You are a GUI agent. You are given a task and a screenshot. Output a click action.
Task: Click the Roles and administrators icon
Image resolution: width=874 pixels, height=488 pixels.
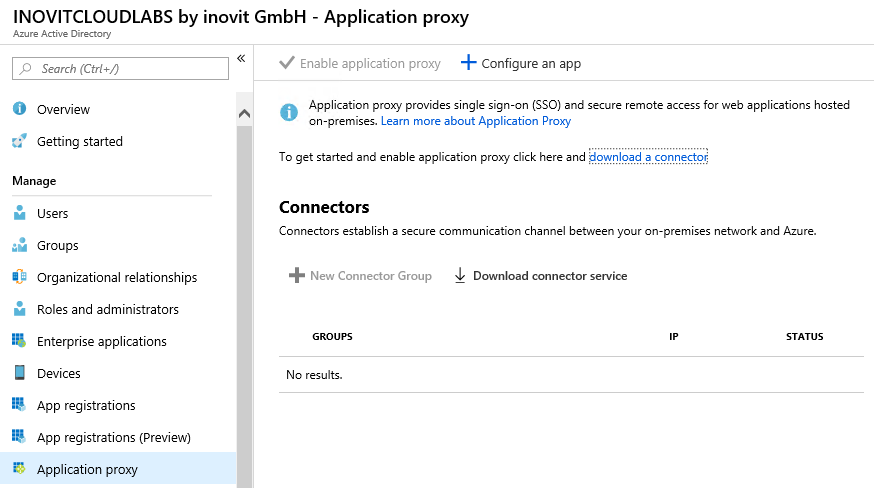tap(20, 309)
